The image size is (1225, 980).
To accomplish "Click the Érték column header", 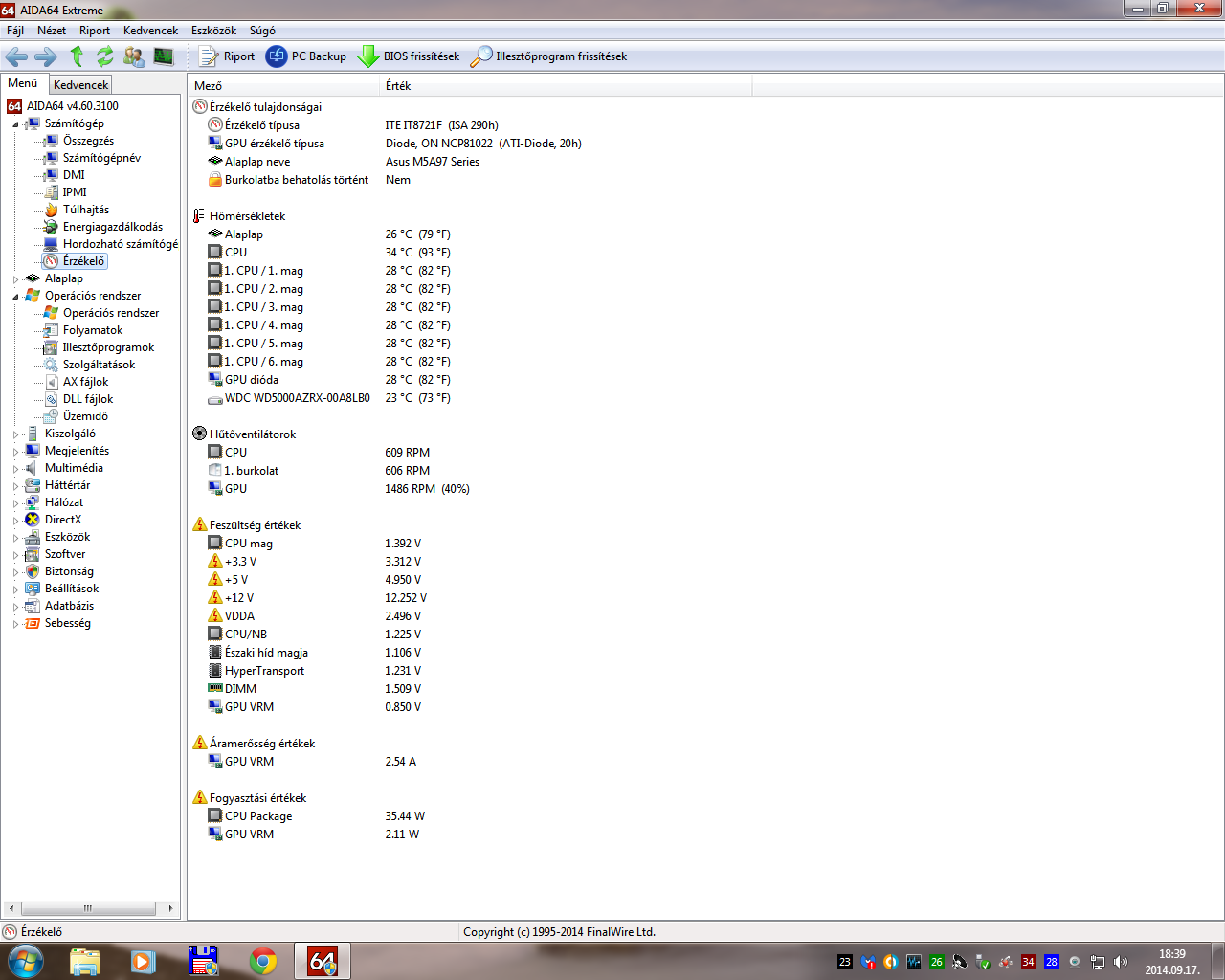I will click(398, 86).
